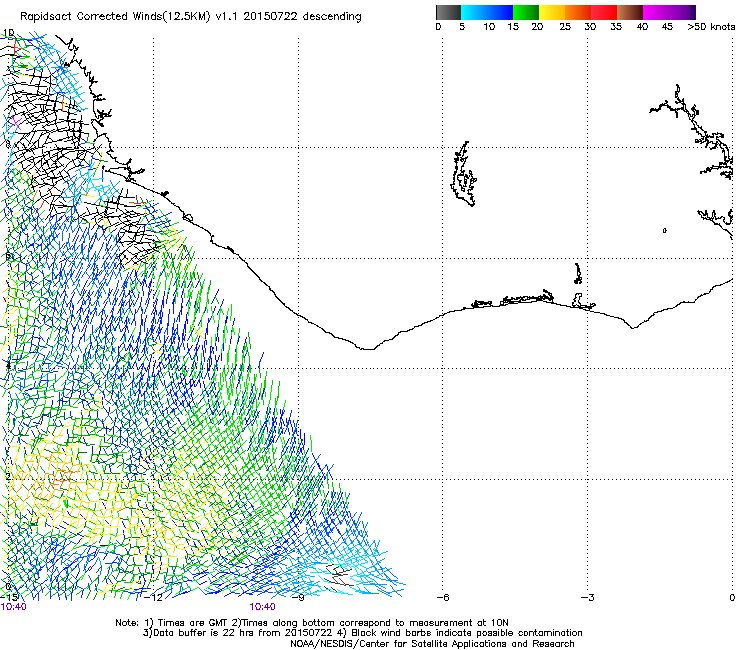The image size is (740, 650).
Task: Choose the orange 25-30 knots color segment
Action: tap(578, 12)
